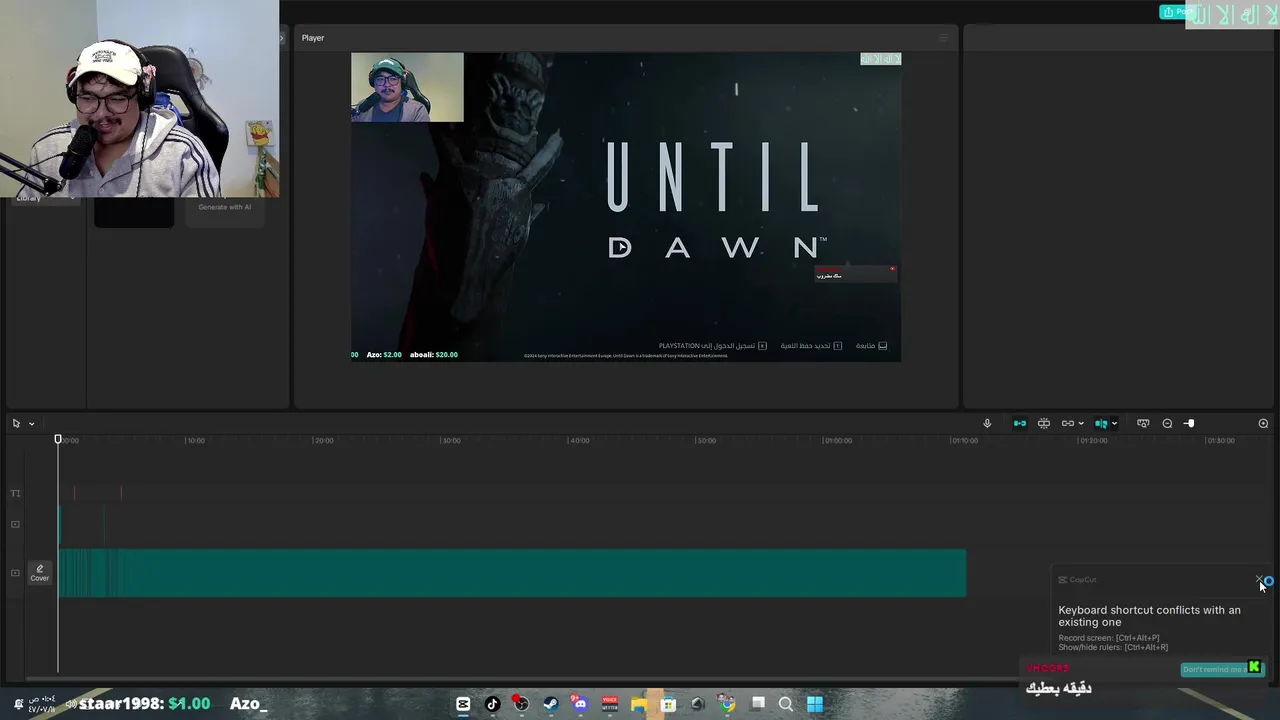Open CapCut from the taskbar
The image size is (1280, 720).
click(463, 704)
